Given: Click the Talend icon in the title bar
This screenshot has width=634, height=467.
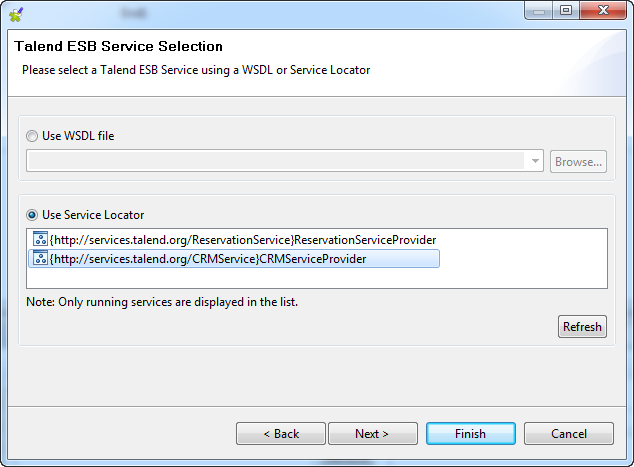Looking at the screenshot, I should point(15,12).
